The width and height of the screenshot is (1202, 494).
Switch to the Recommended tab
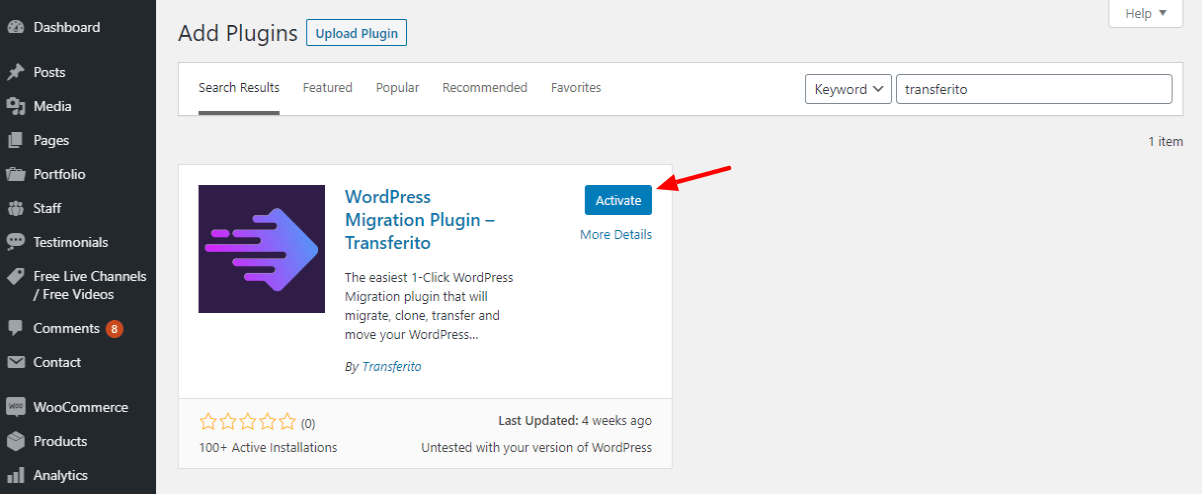[x=485, y=88]
